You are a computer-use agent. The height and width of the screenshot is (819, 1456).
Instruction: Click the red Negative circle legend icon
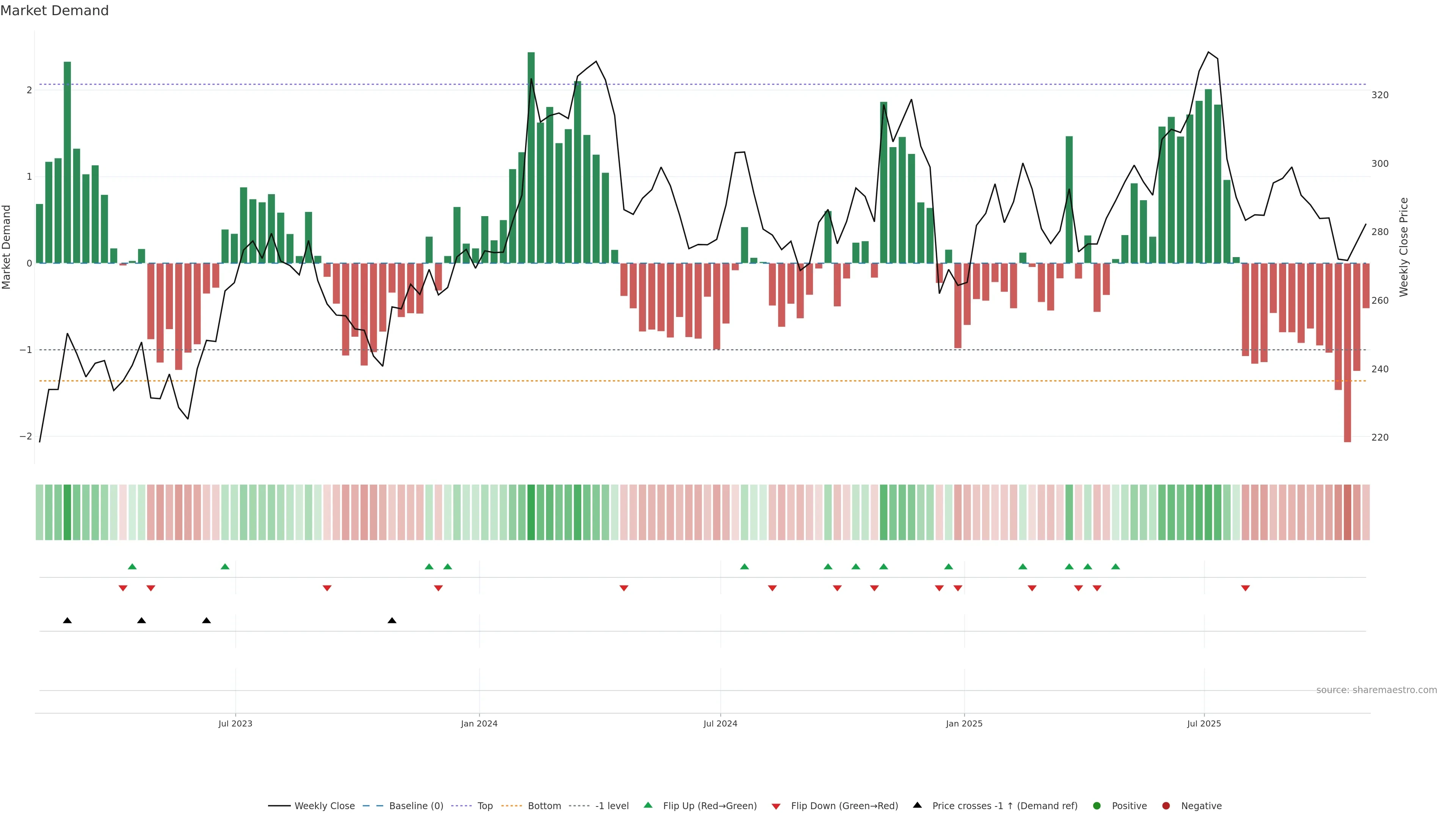click(1166, 806)
